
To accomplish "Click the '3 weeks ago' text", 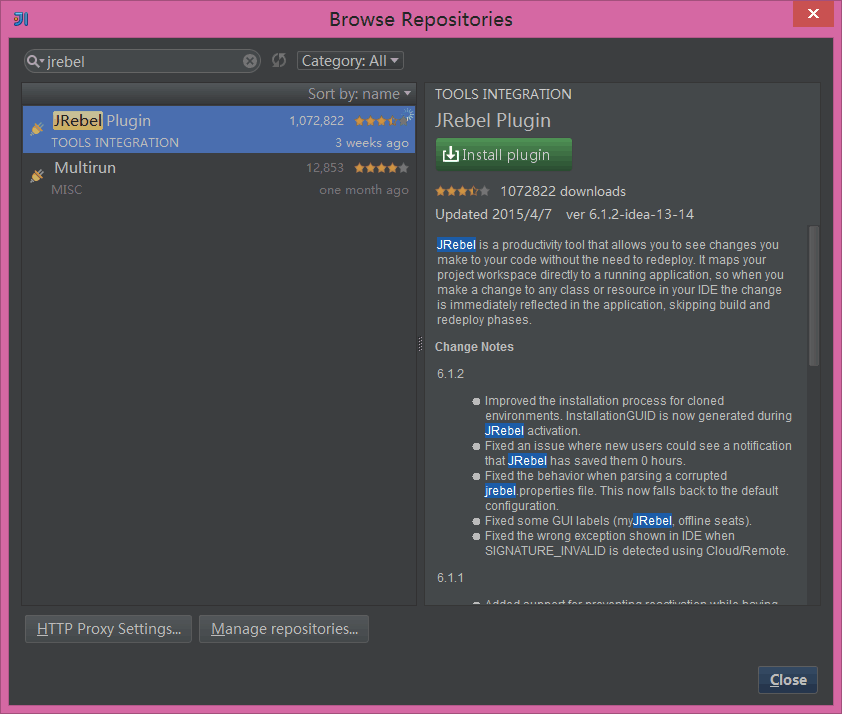I will click(x=372, y=143).
